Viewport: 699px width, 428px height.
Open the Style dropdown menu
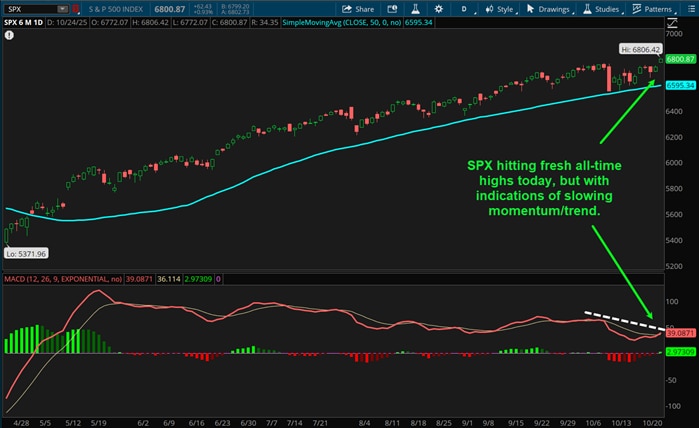[501, 9]
